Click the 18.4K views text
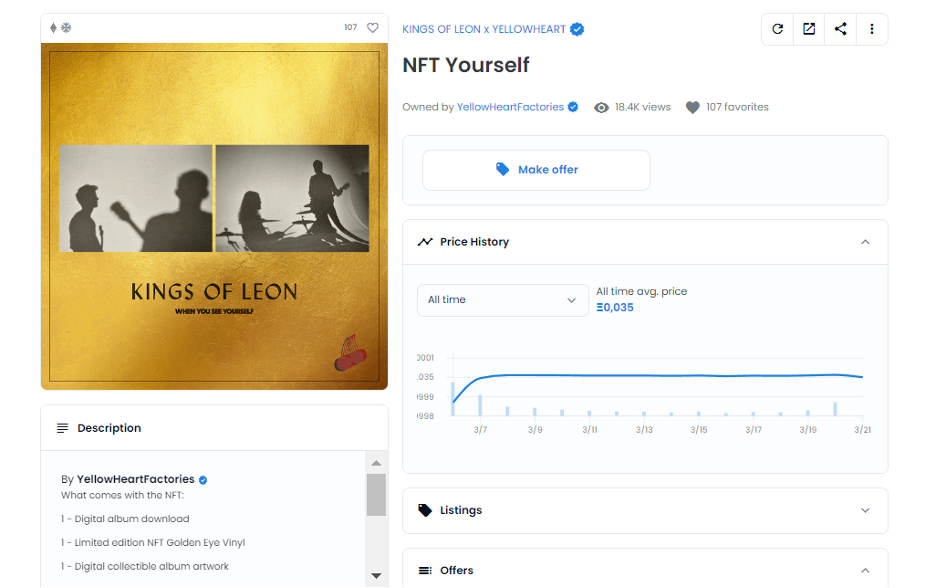936x588 pixels. tap(643, 107)
